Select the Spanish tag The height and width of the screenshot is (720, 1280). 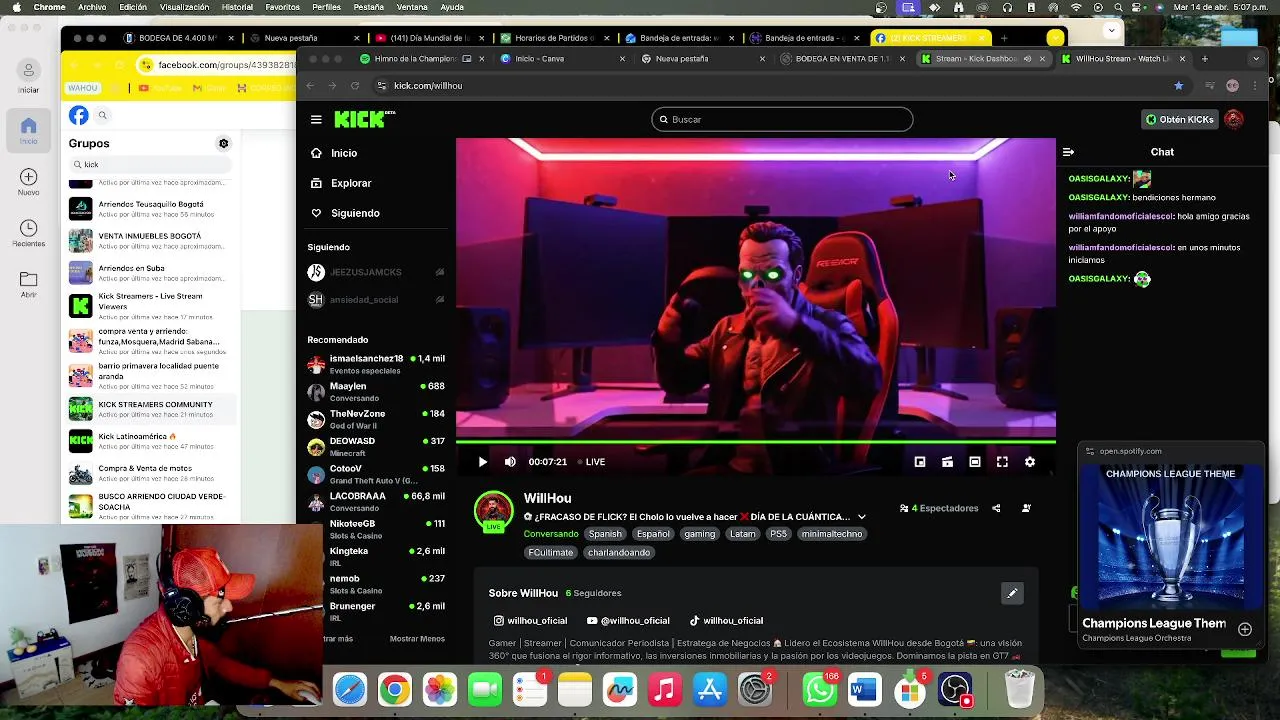(605, 534)
